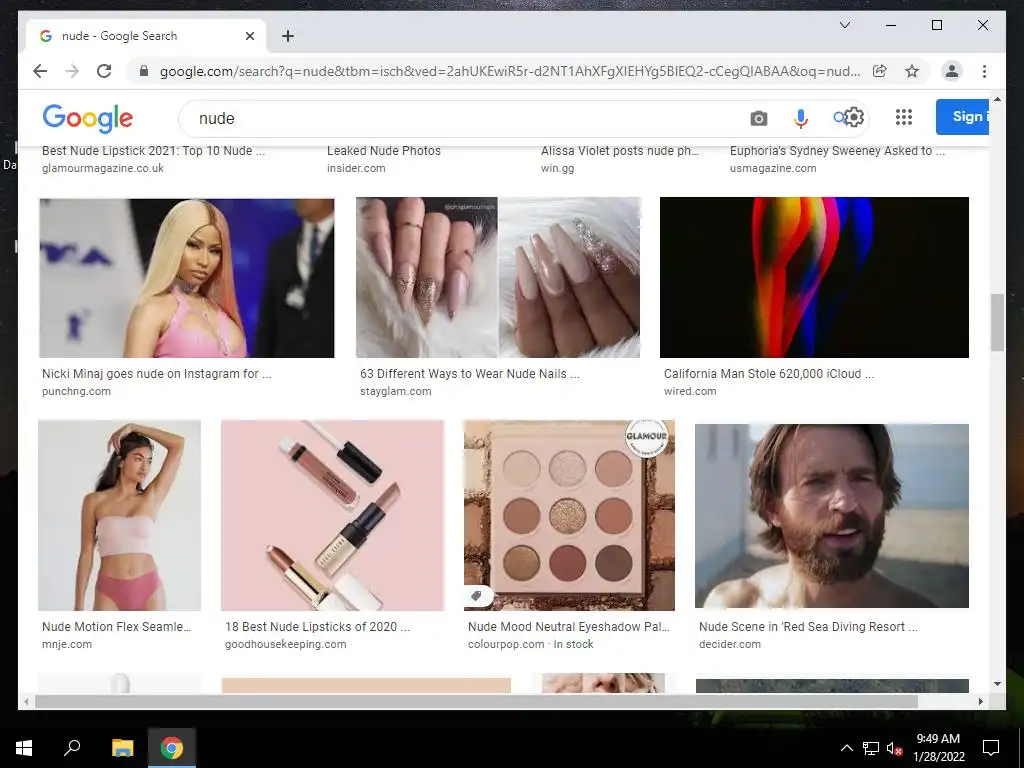The width and height of the screenshot is (1024, 768).
Task: Click the scroll down arrow
Action: 997,684
